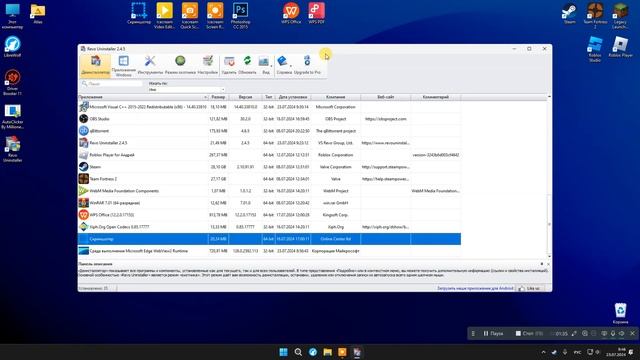The width and height of the screenshot is (640, 360).
Task: Pin the description panel
Action: [x=542, y=264]
